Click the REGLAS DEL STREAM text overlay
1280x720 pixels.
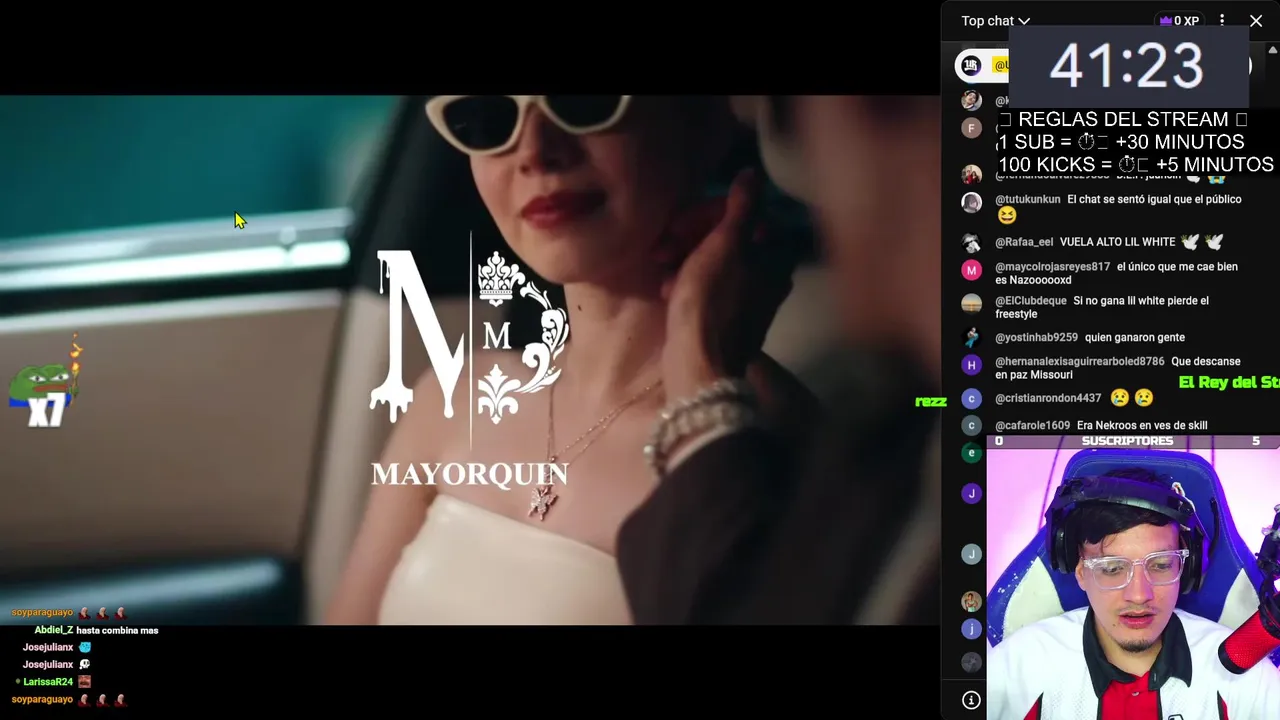pyautogui.click(x=1138, y=142)
